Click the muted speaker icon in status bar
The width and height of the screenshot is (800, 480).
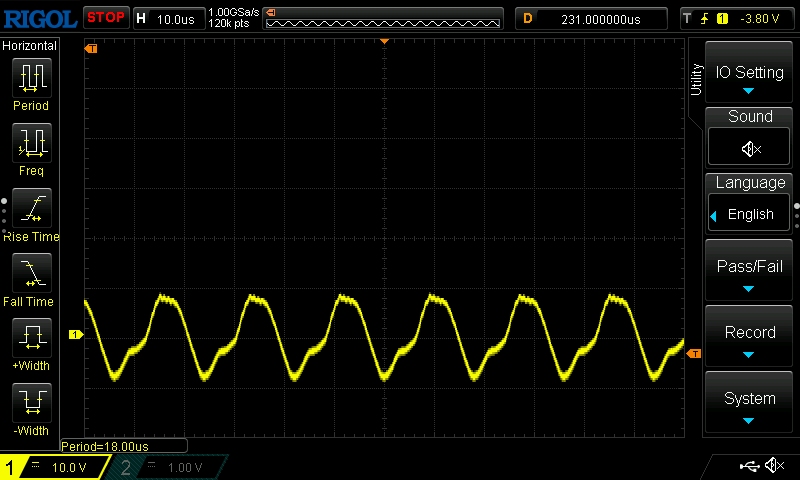(x=774, y=466)
